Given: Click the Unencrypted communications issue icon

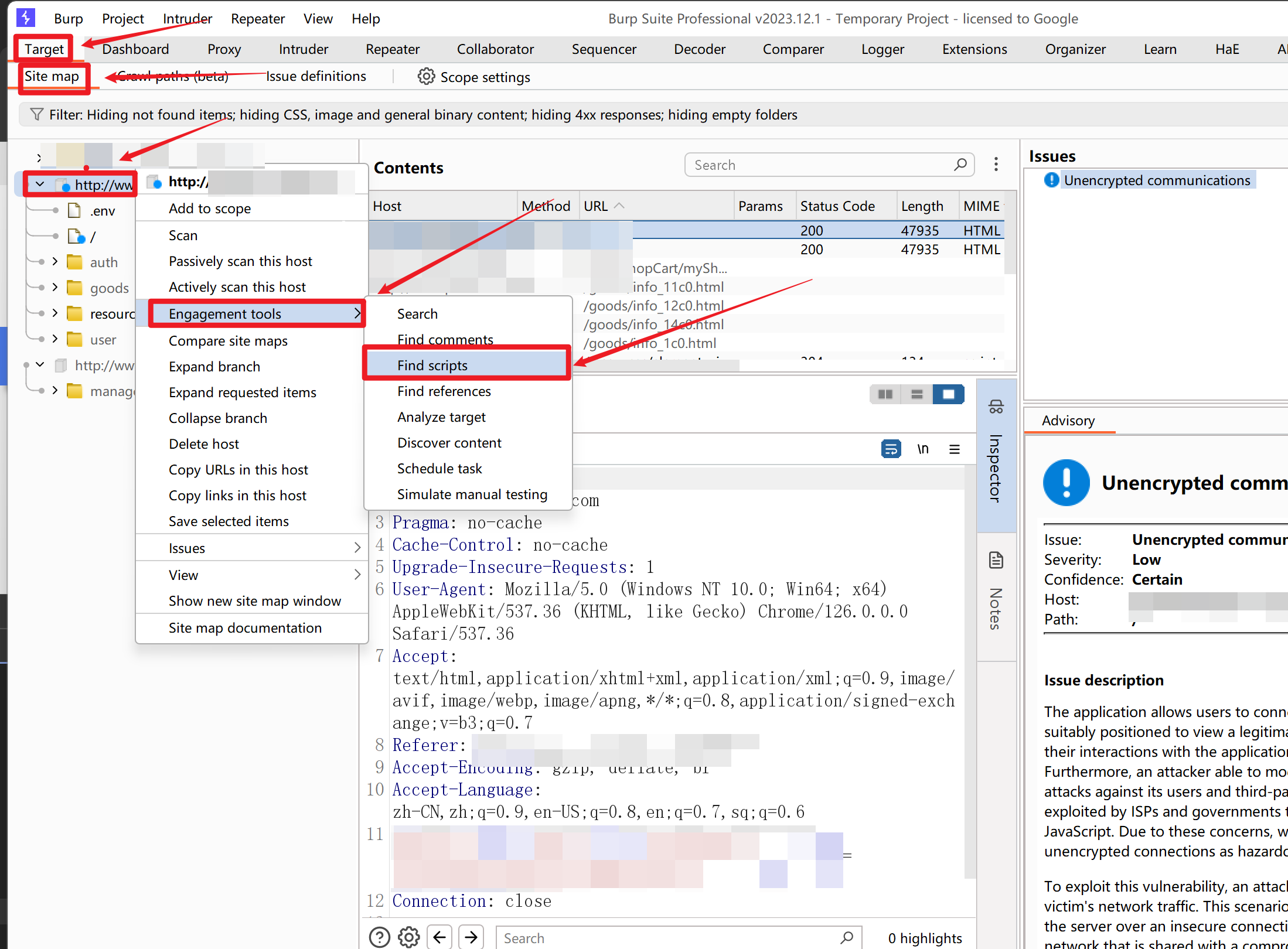Looking at the screenshot, I should [x=1052, y=180].
